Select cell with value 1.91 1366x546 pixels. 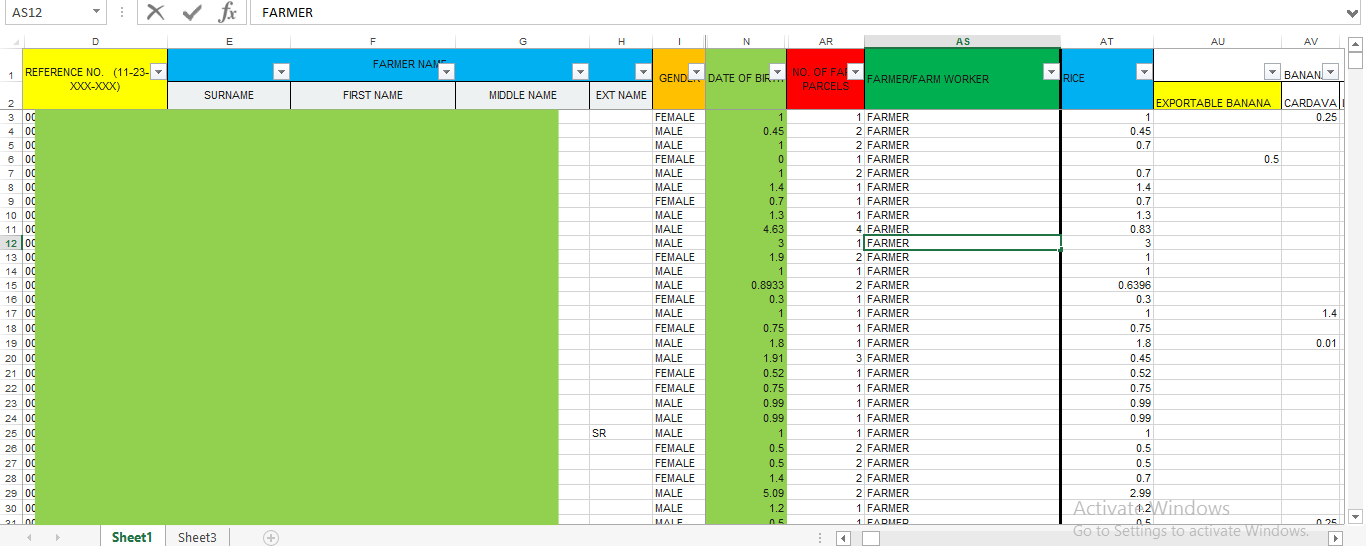pos(746,358)
